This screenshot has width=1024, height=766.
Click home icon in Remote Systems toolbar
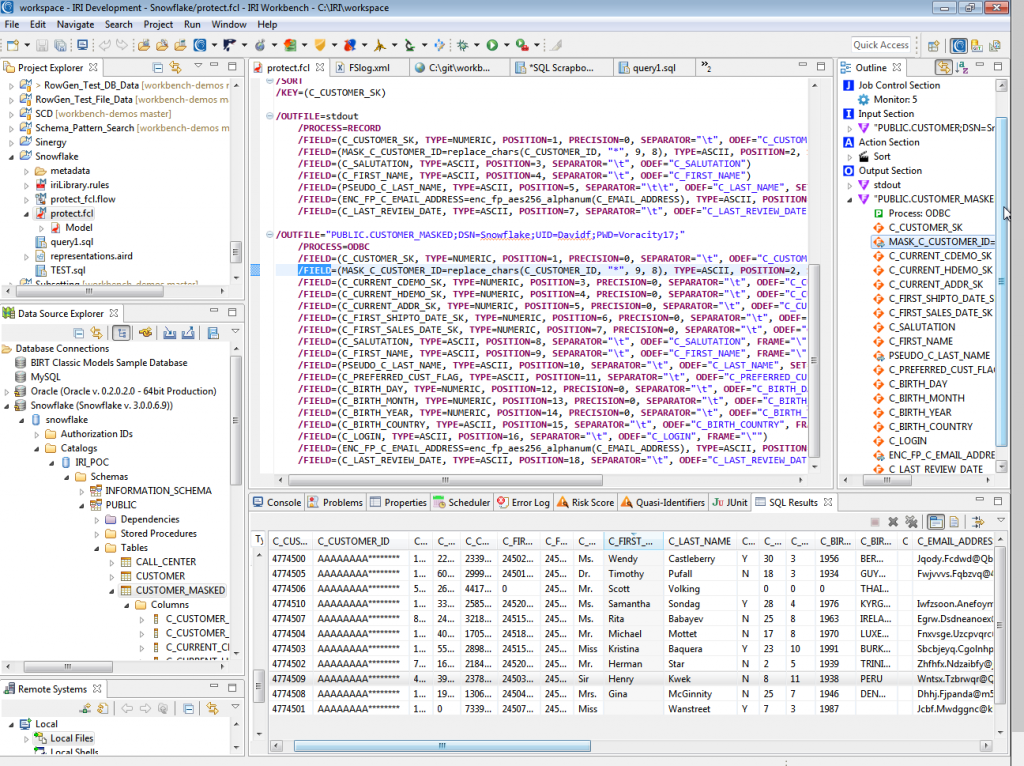point(163,709)
